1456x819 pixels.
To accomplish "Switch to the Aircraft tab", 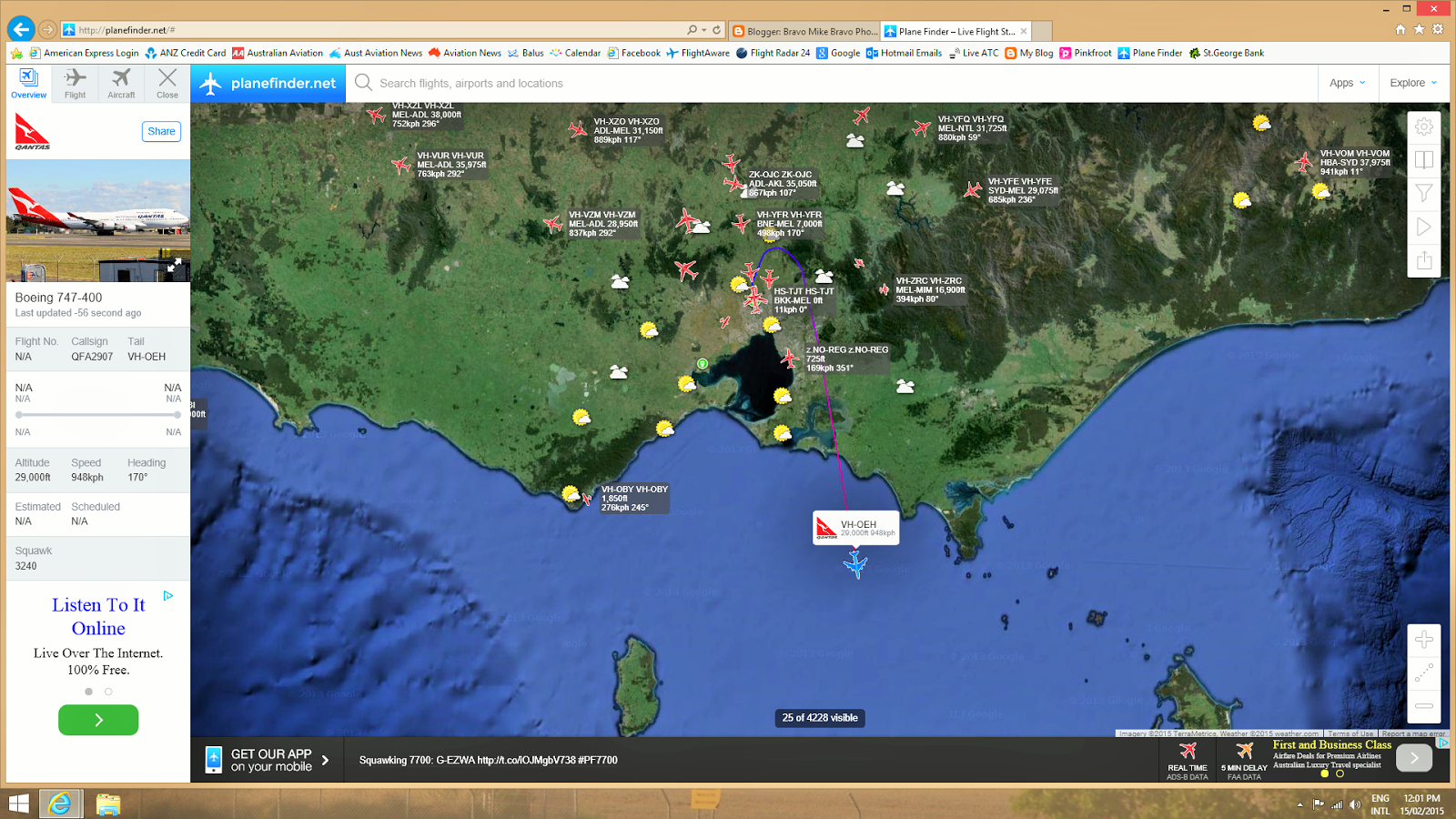I will 121,83.
